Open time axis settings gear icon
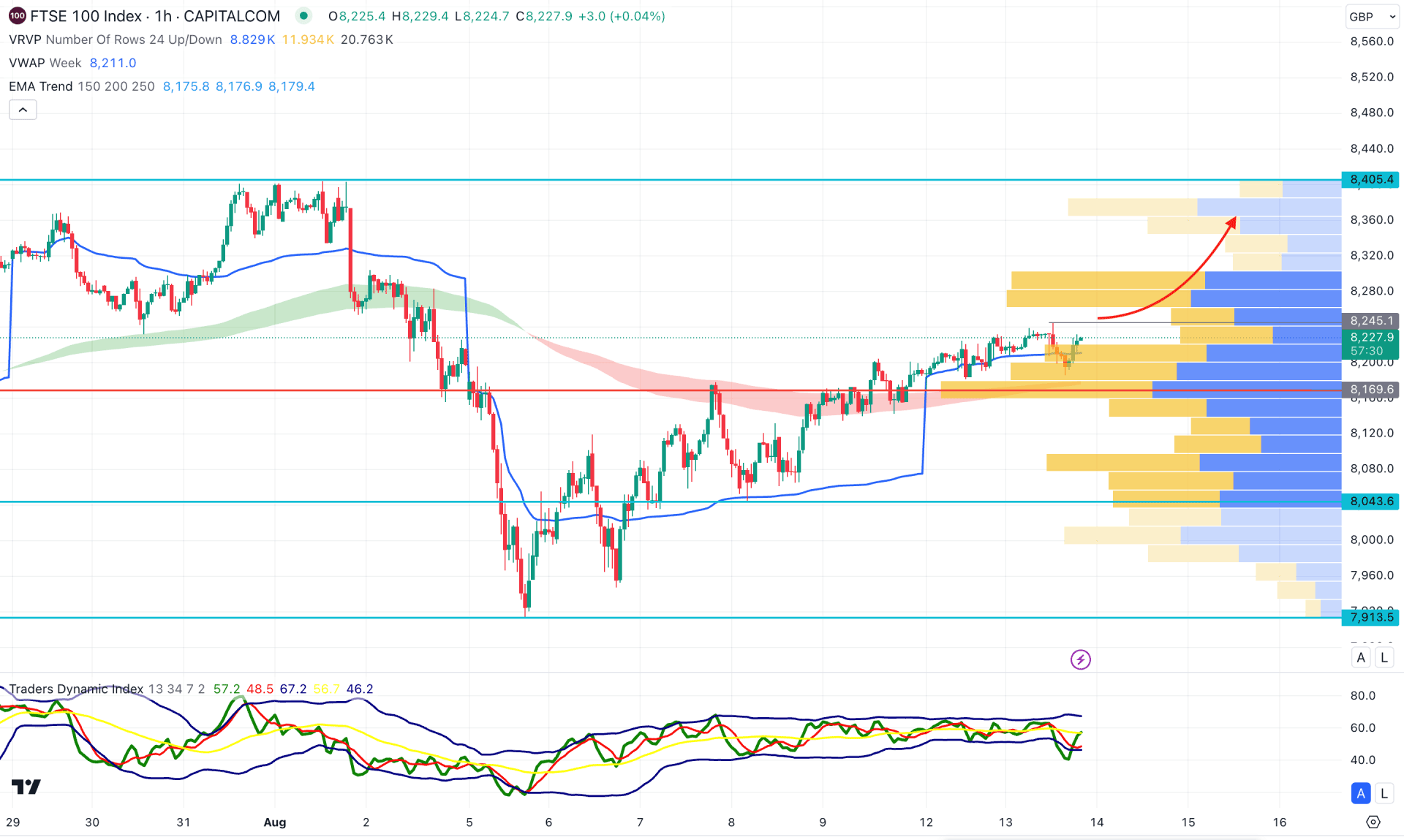Viewport: 1404px width, 840px height. (1373, 822)
